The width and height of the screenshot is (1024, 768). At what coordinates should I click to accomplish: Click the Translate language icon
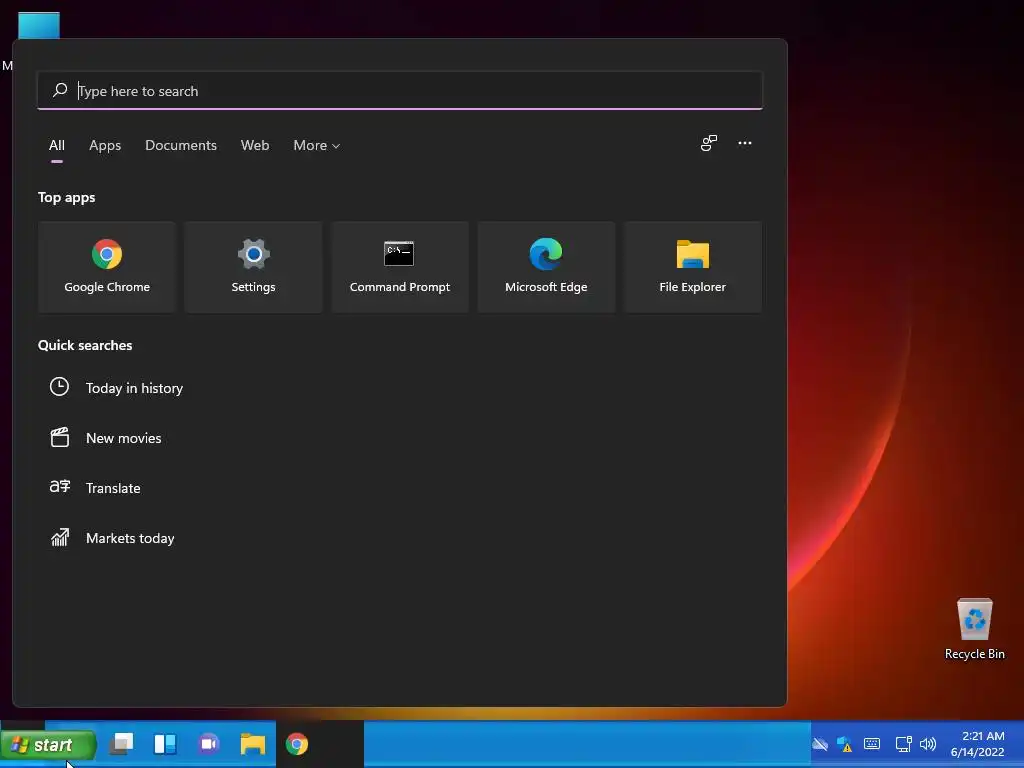[x=59, y=487]
